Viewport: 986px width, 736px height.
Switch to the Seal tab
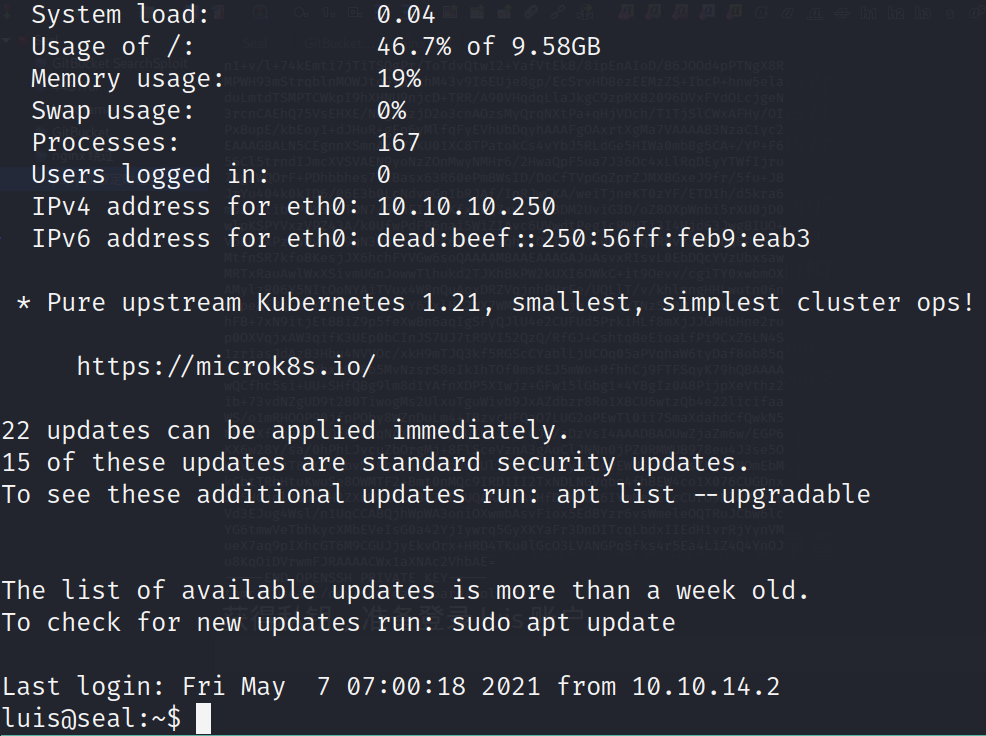click(255, 43)
